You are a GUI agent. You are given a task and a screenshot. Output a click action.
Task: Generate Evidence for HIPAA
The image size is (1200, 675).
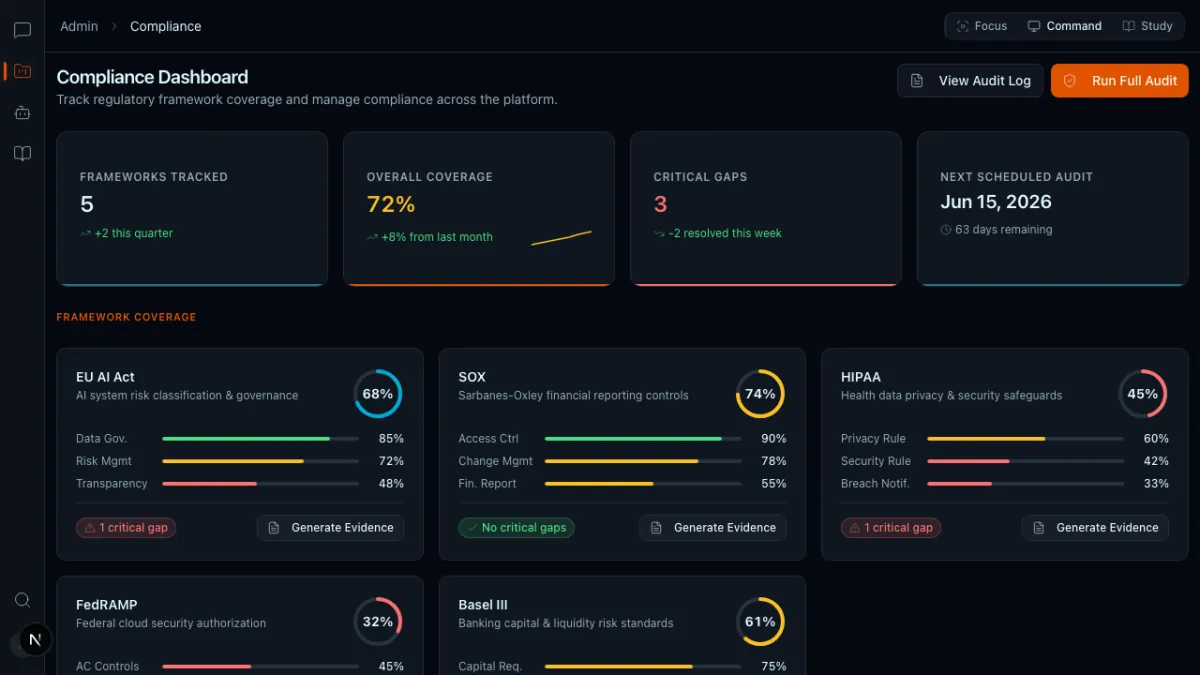(1095, 528)
